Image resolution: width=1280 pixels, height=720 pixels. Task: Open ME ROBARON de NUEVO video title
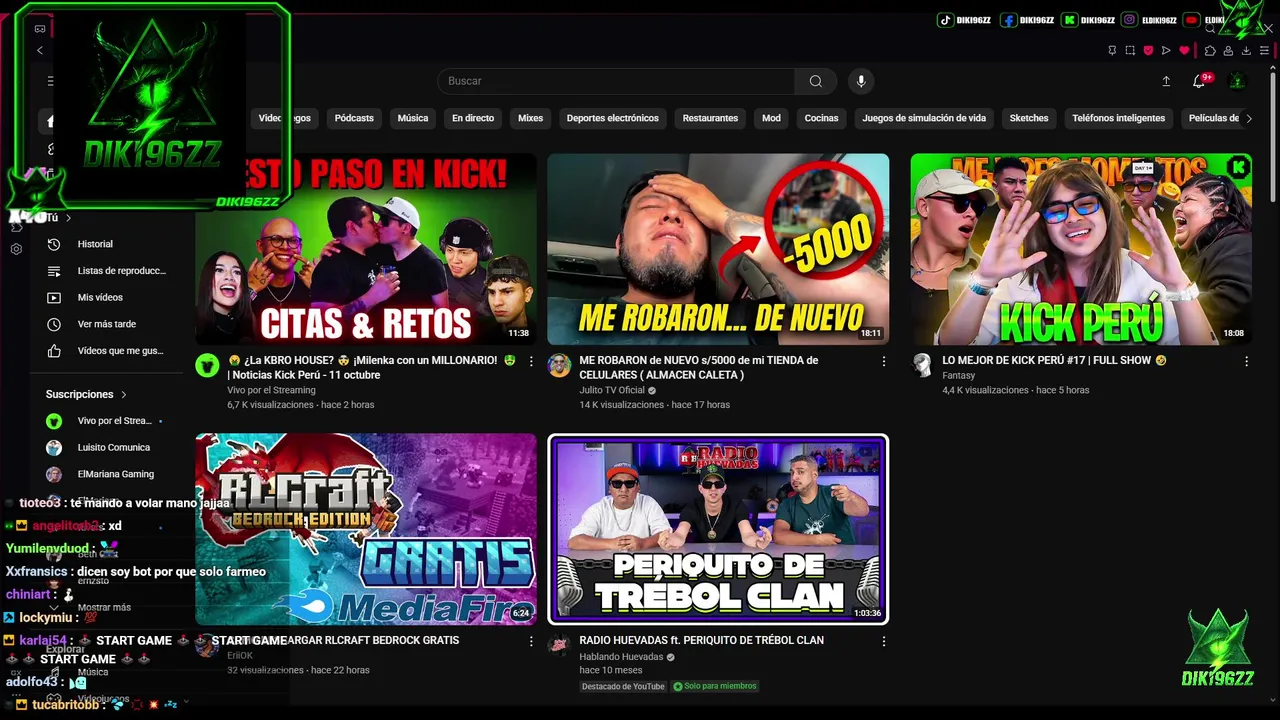pyautogui.click(x=699, y=367)
